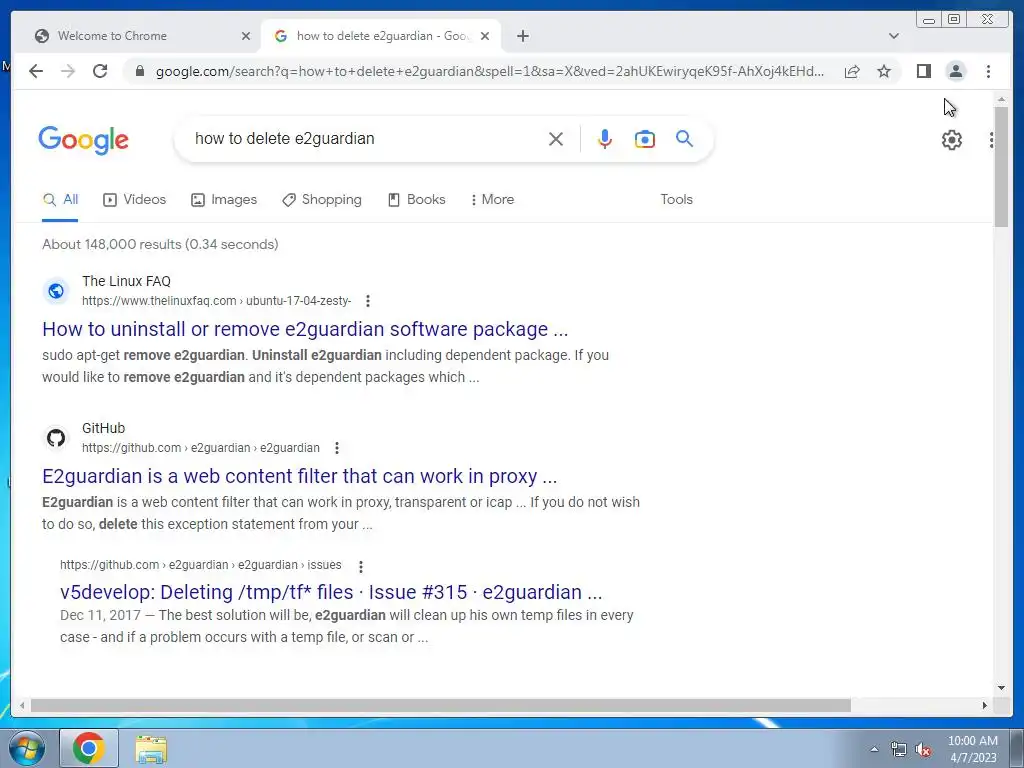
Task: Open File Explorer from the taskbar
Action: click(x=151, y=749)
